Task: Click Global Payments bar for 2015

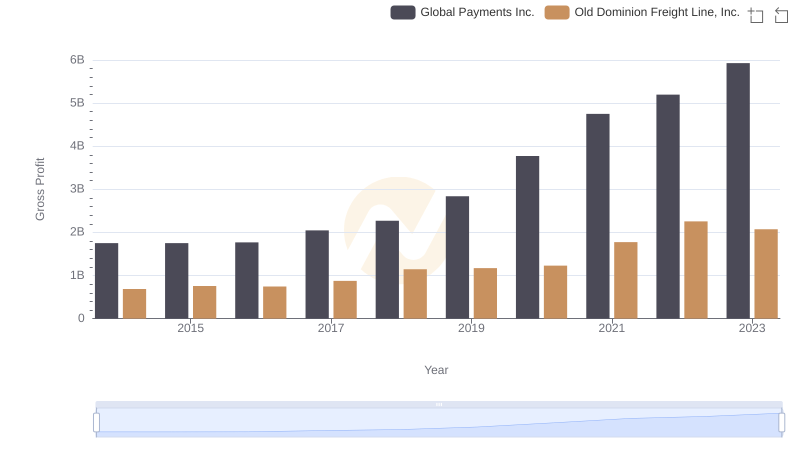Action: click(177, 281)
